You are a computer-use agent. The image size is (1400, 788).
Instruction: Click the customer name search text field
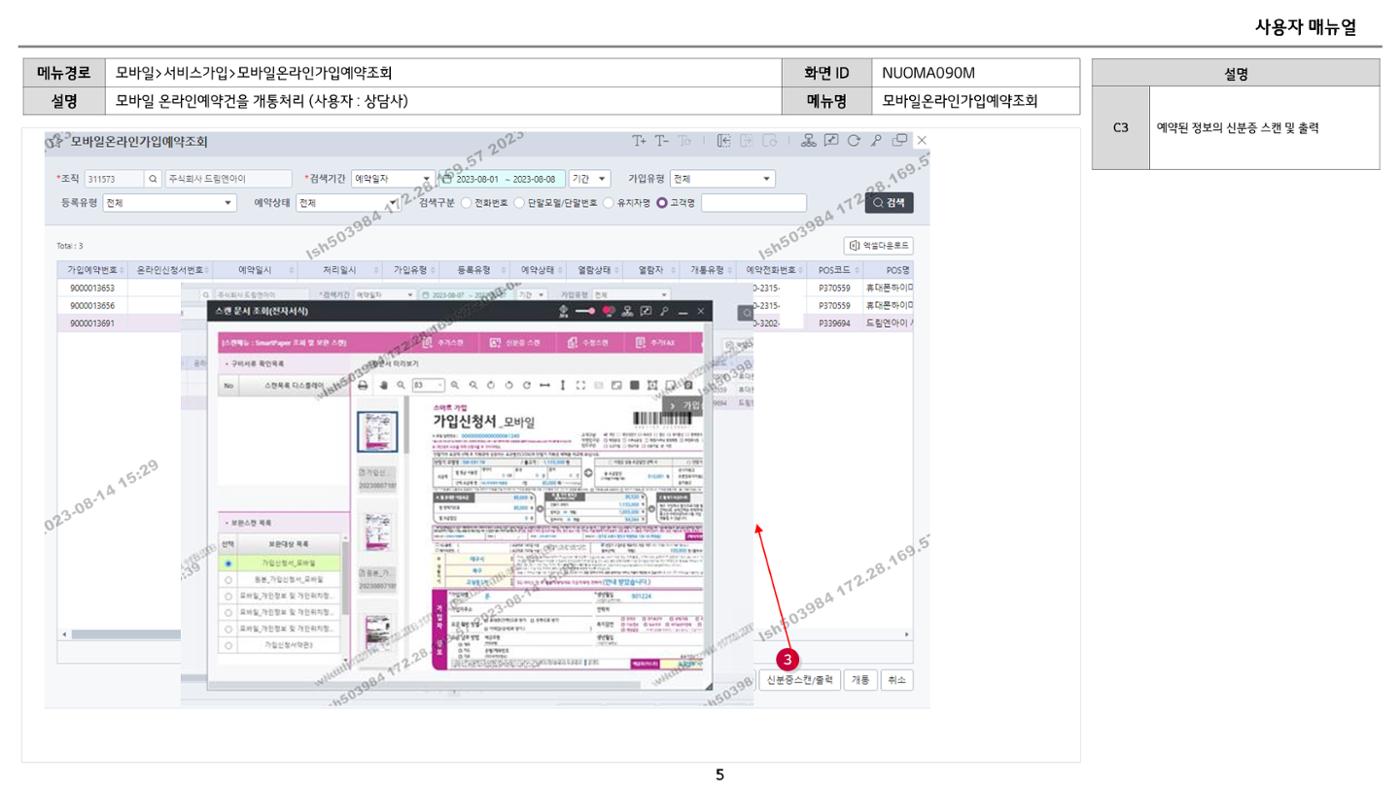(754, 203)
